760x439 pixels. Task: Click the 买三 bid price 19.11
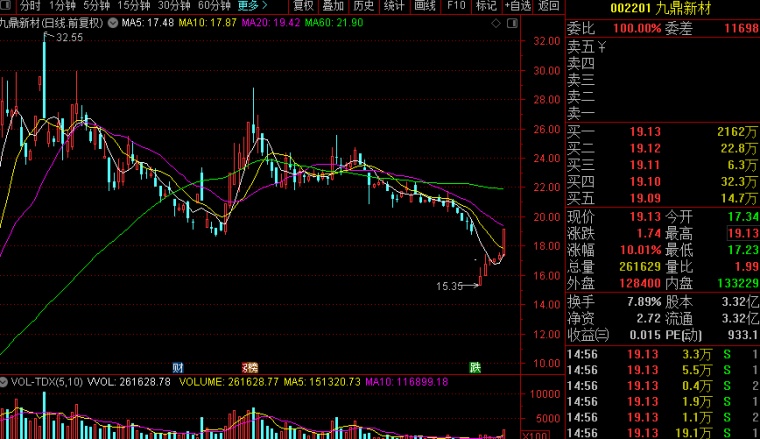click(645, 165)
